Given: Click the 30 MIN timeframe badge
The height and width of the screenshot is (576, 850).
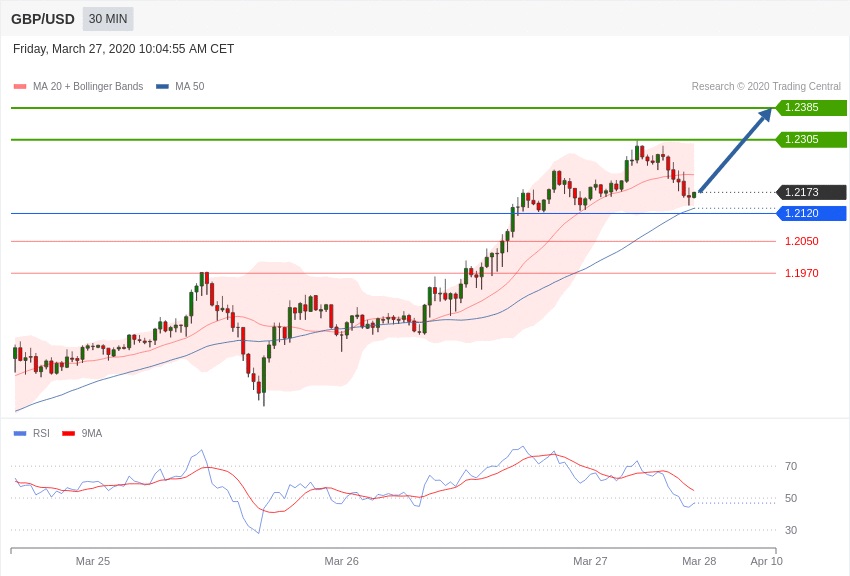Looking at the screenshot, I should pyautogui.click(x=107, y=19).
